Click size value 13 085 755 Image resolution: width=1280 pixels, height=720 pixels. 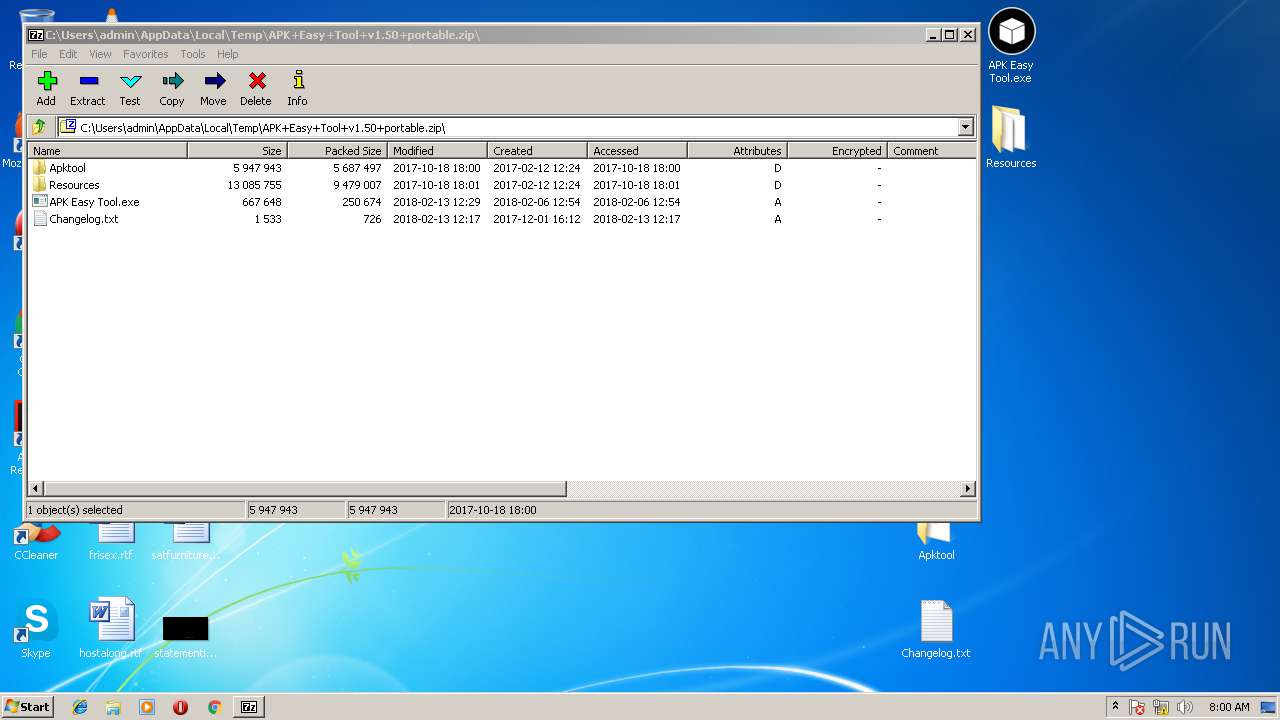(254, 185)
